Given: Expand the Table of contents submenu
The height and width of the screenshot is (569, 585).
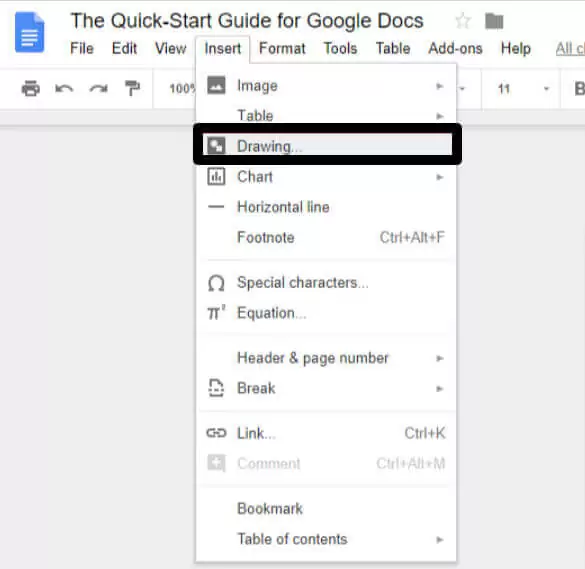Looking at the screenshot, I should point(326,540).
